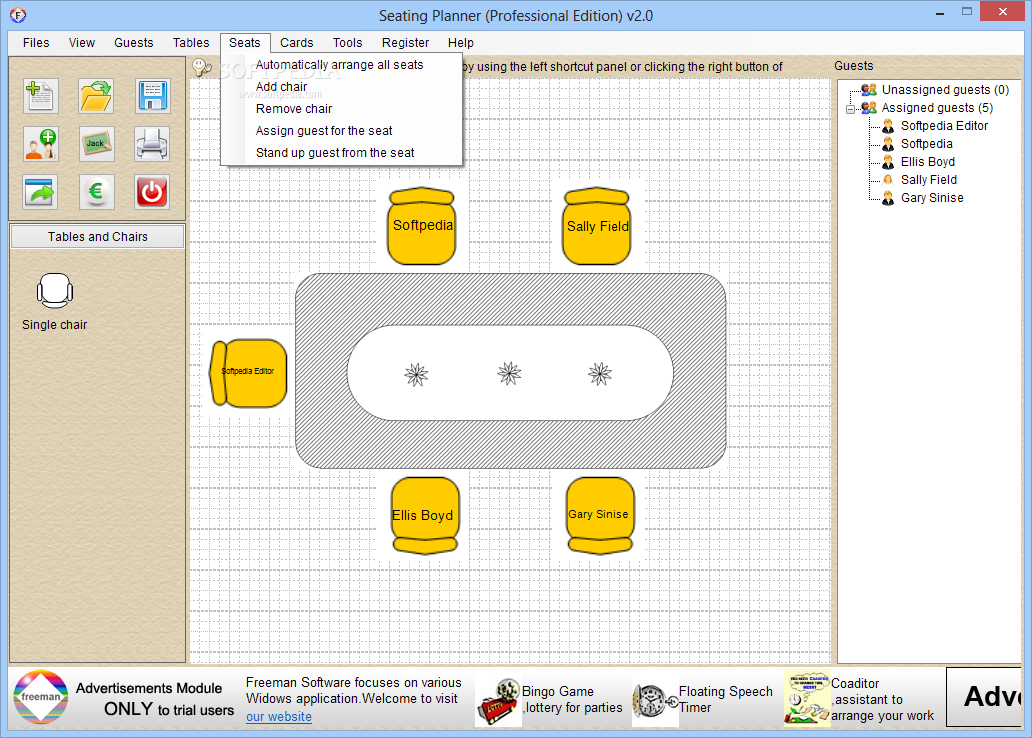Viewport: 1032px width, 738px height.
Task: Select Gary Sinise in guest tree
Action: click(x=932, y=198)
